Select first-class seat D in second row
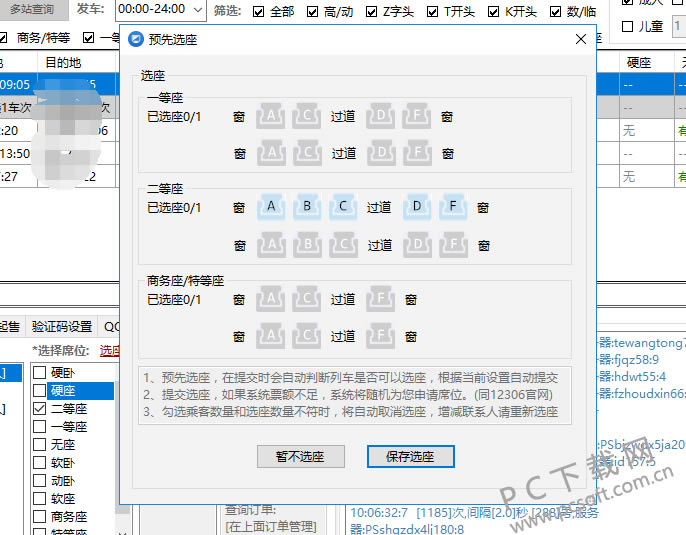This screenshot has height=535, width=686. [382, 153]
